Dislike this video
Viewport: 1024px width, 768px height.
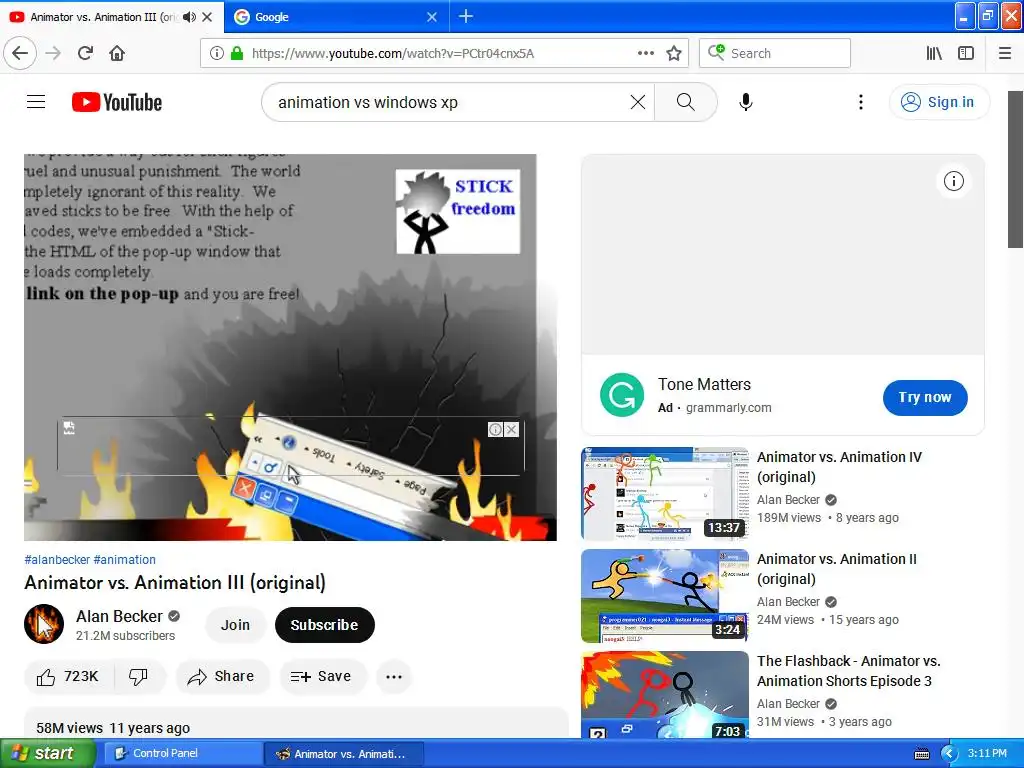click(138, 677)
